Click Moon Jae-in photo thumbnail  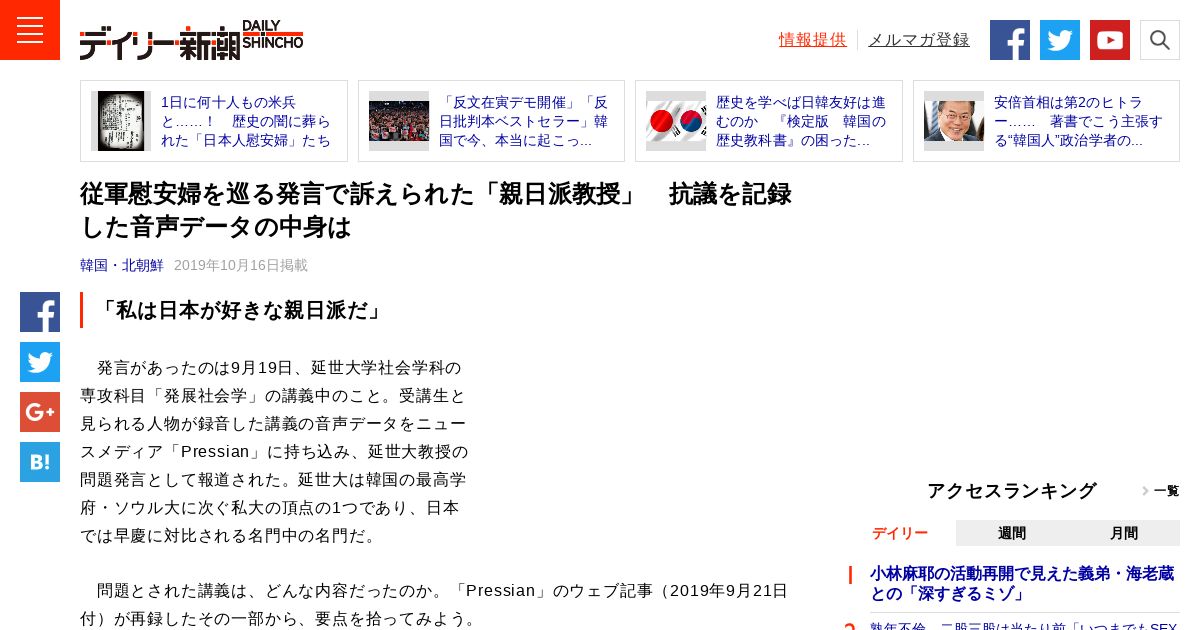point(954,121)
